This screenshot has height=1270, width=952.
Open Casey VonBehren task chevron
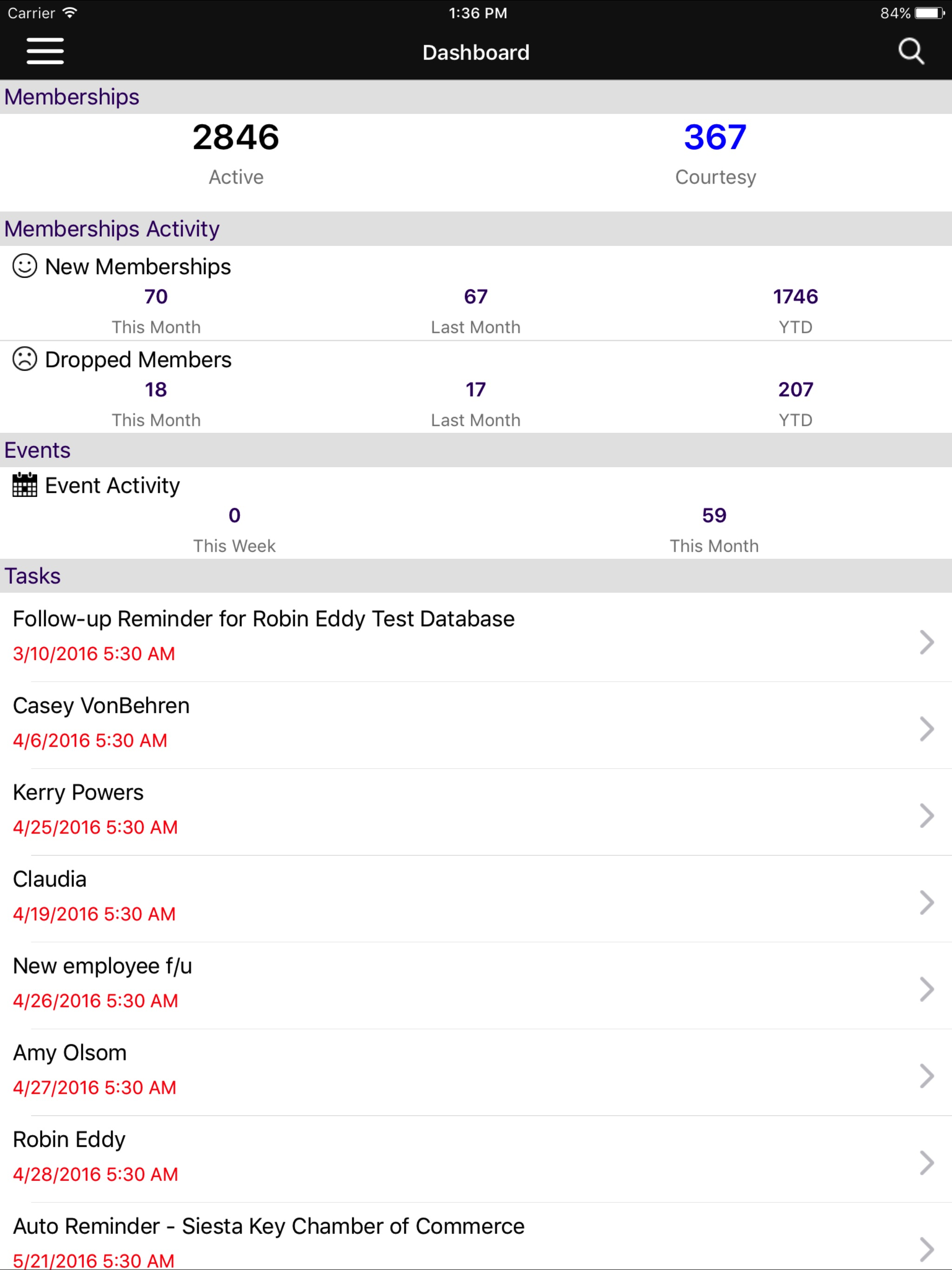tap(926, 729)
